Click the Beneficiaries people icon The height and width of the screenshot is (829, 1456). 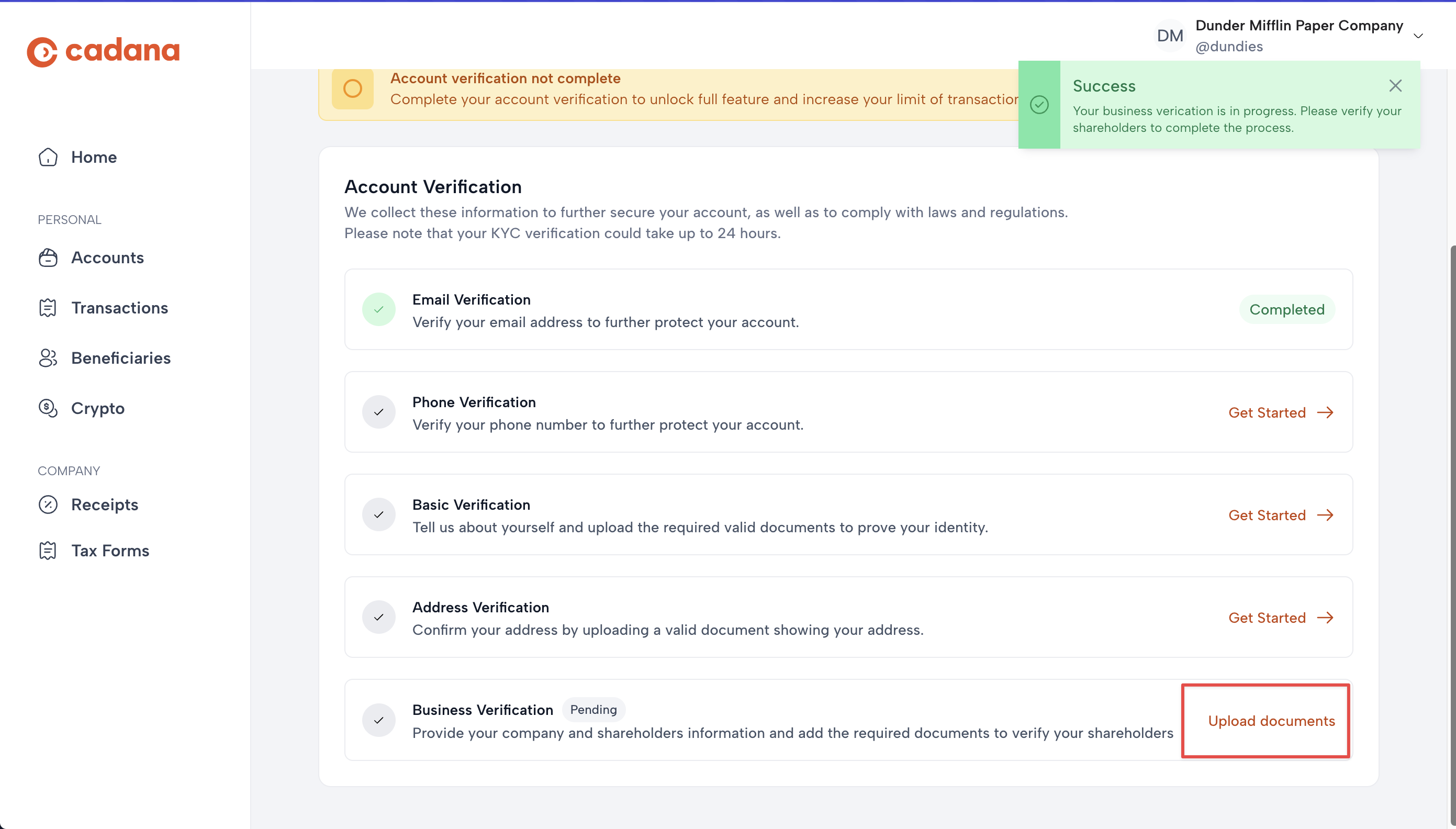pos(48,358)
